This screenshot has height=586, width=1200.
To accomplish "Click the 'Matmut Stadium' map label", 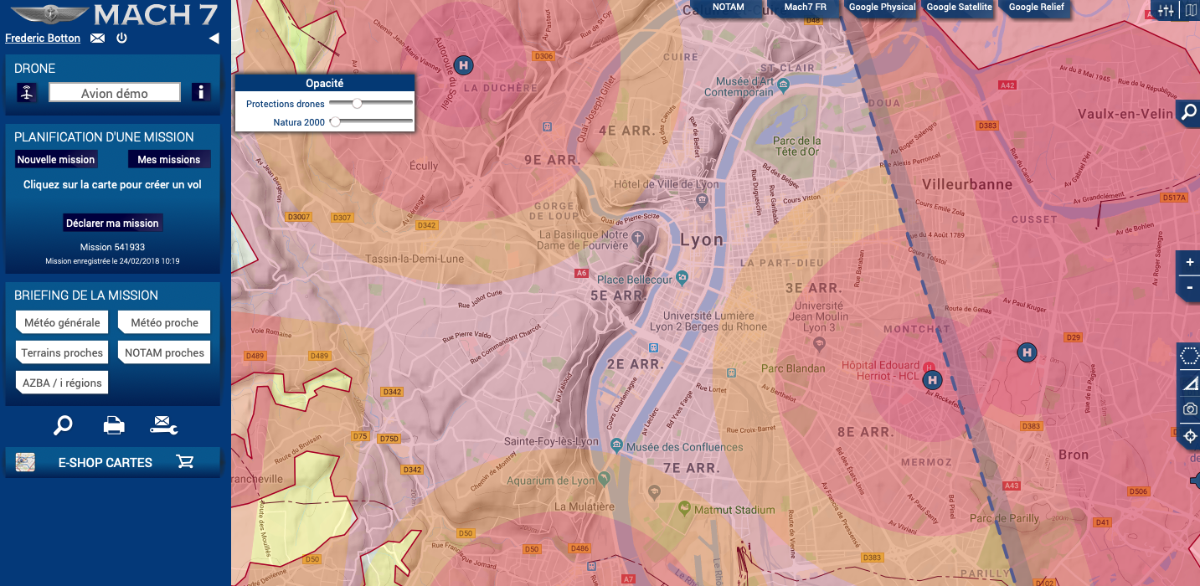I will (x=733, y=510).
